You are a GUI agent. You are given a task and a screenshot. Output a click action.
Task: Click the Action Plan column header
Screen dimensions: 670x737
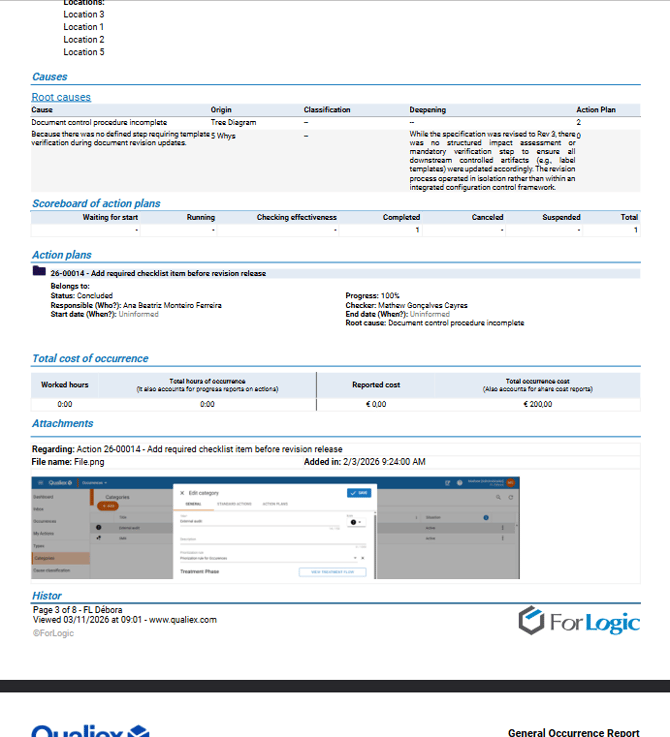[595, 110]
